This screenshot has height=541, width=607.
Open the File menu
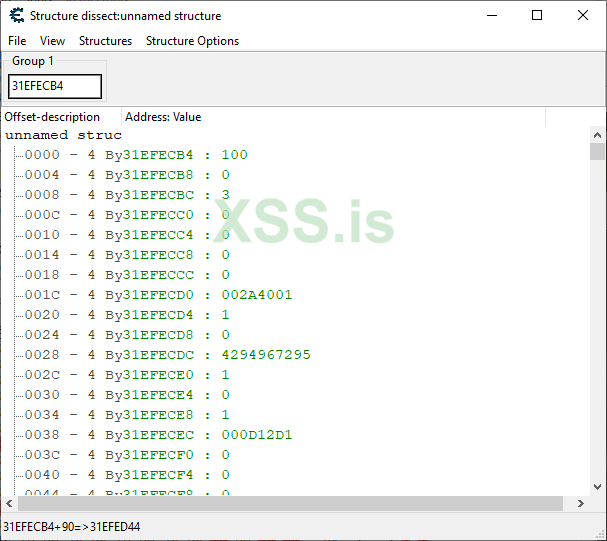pos(17,41)
